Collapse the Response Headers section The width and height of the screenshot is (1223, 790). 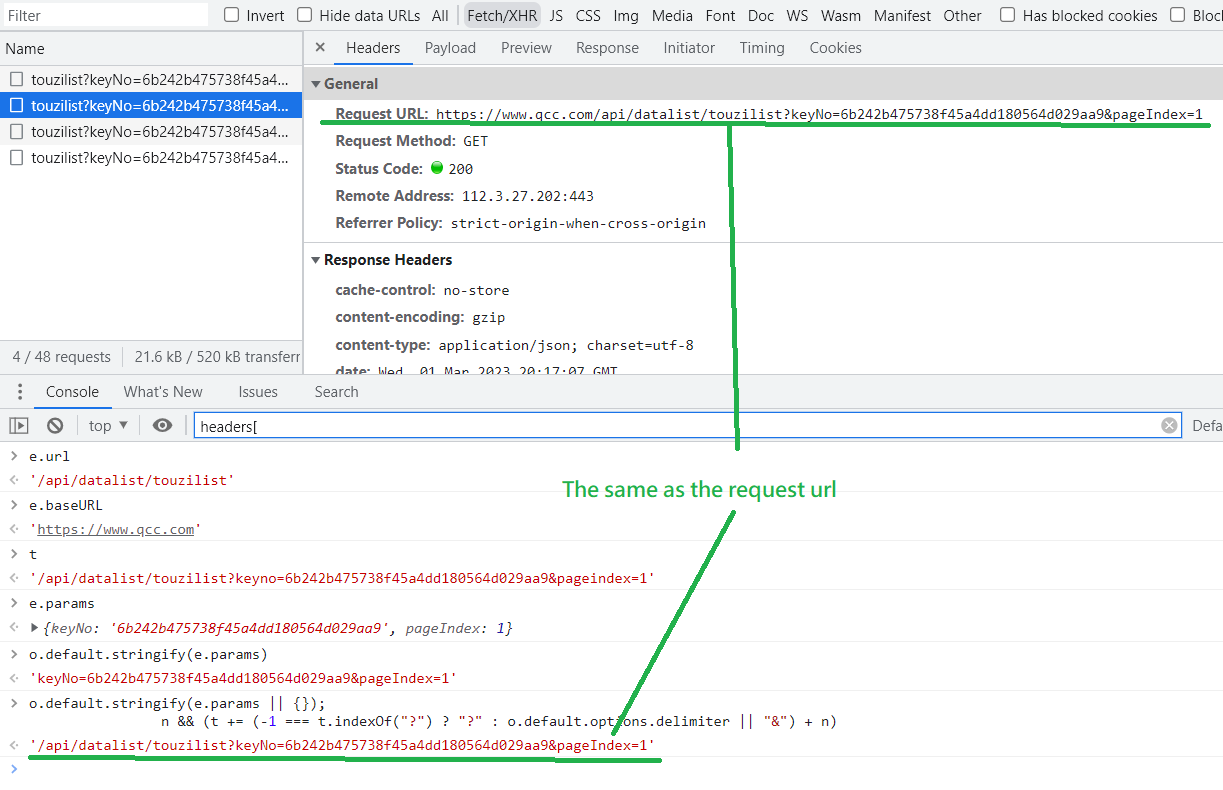point(316,259)
